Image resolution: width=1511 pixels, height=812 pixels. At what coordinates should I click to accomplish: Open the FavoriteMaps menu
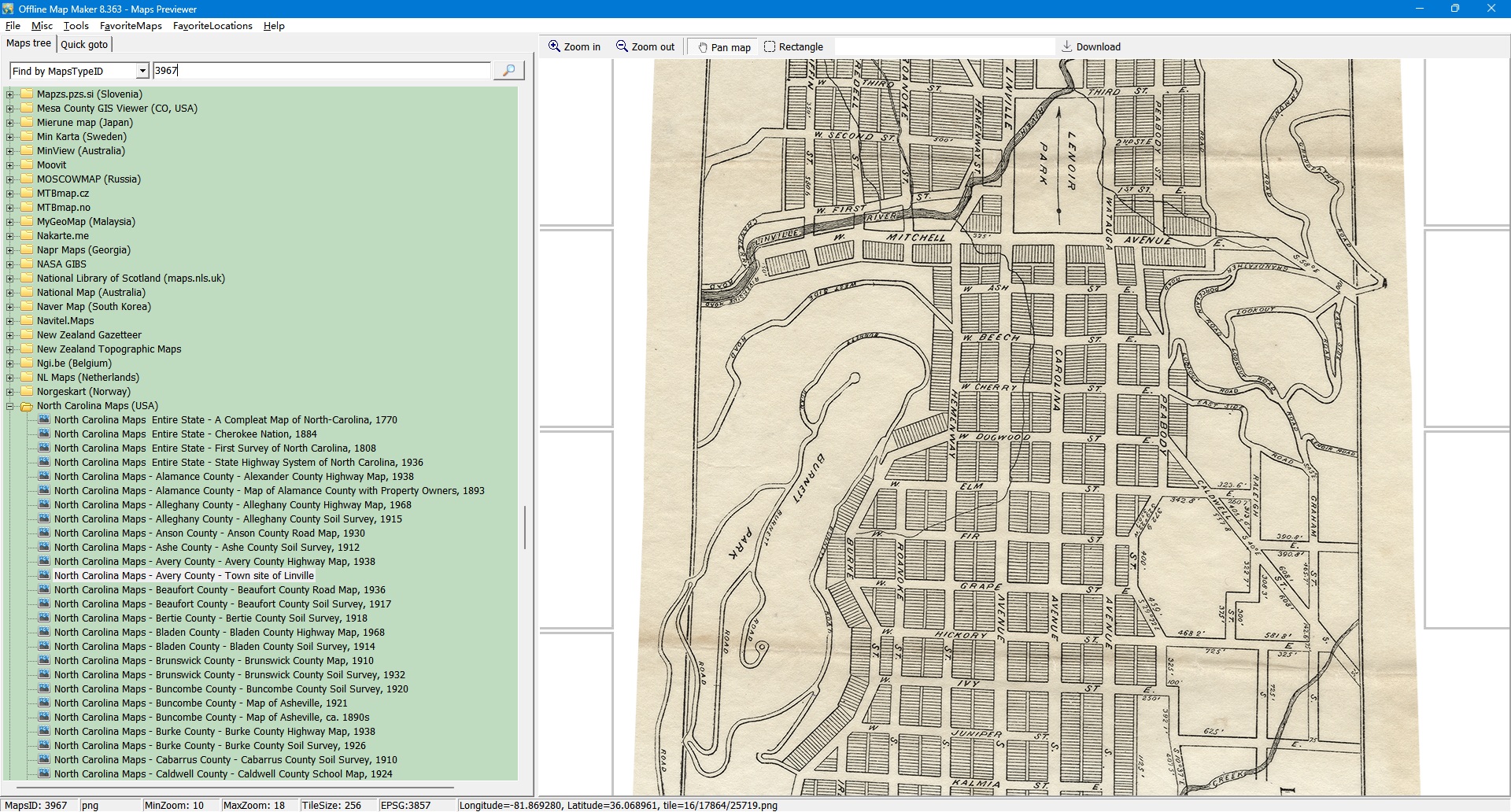coord(131,26)
